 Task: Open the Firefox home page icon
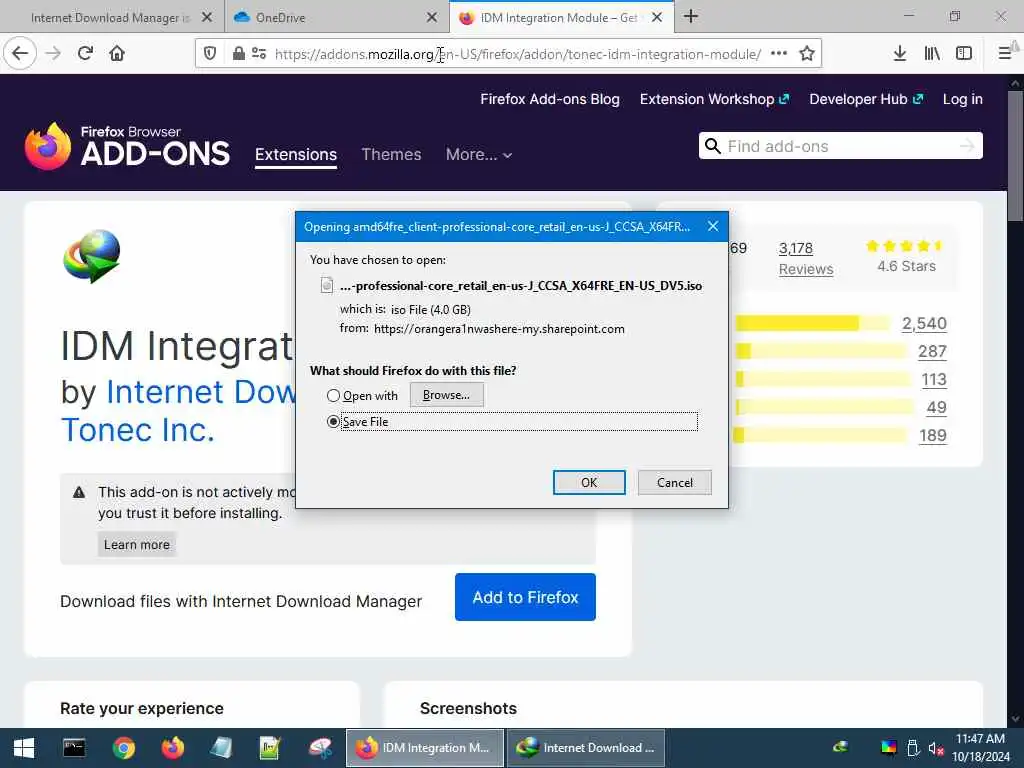click(117, 54)
